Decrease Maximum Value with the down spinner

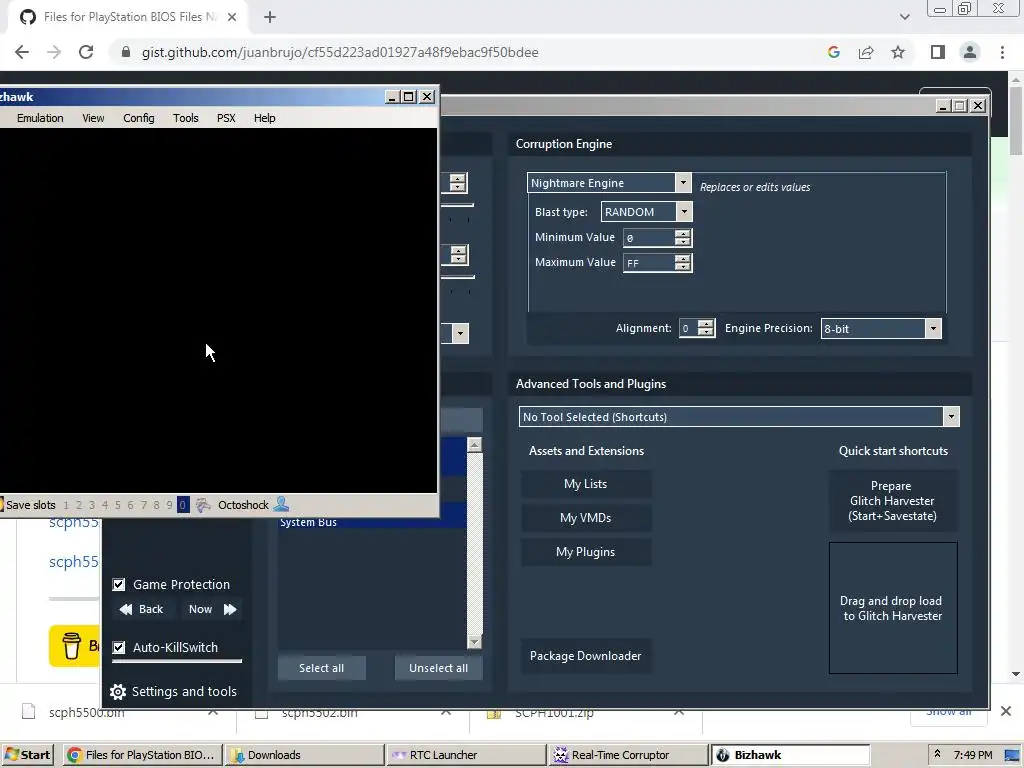click(682, 267)
